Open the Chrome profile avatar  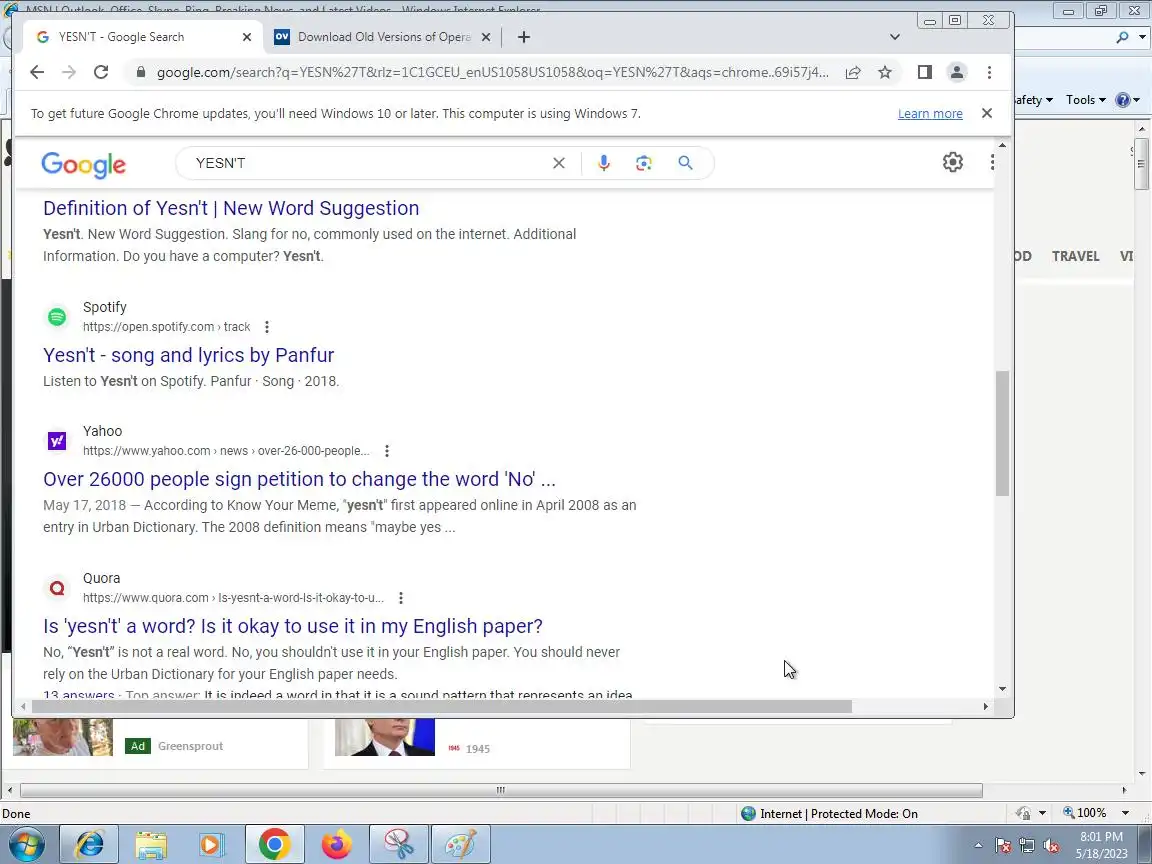point(957,72)
